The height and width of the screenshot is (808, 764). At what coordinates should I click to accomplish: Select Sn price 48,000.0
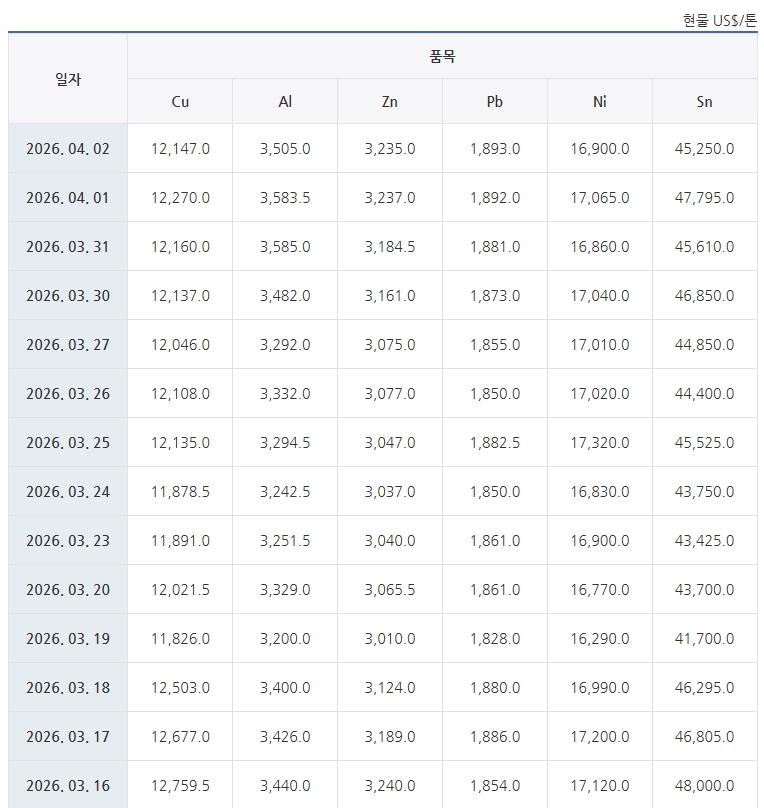[705, 786]
